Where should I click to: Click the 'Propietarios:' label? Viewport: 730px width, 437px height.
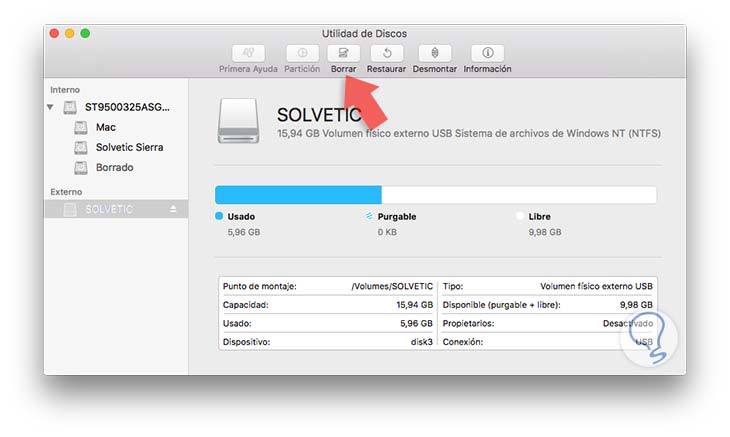pyautogui.click(x=468, y=323)
